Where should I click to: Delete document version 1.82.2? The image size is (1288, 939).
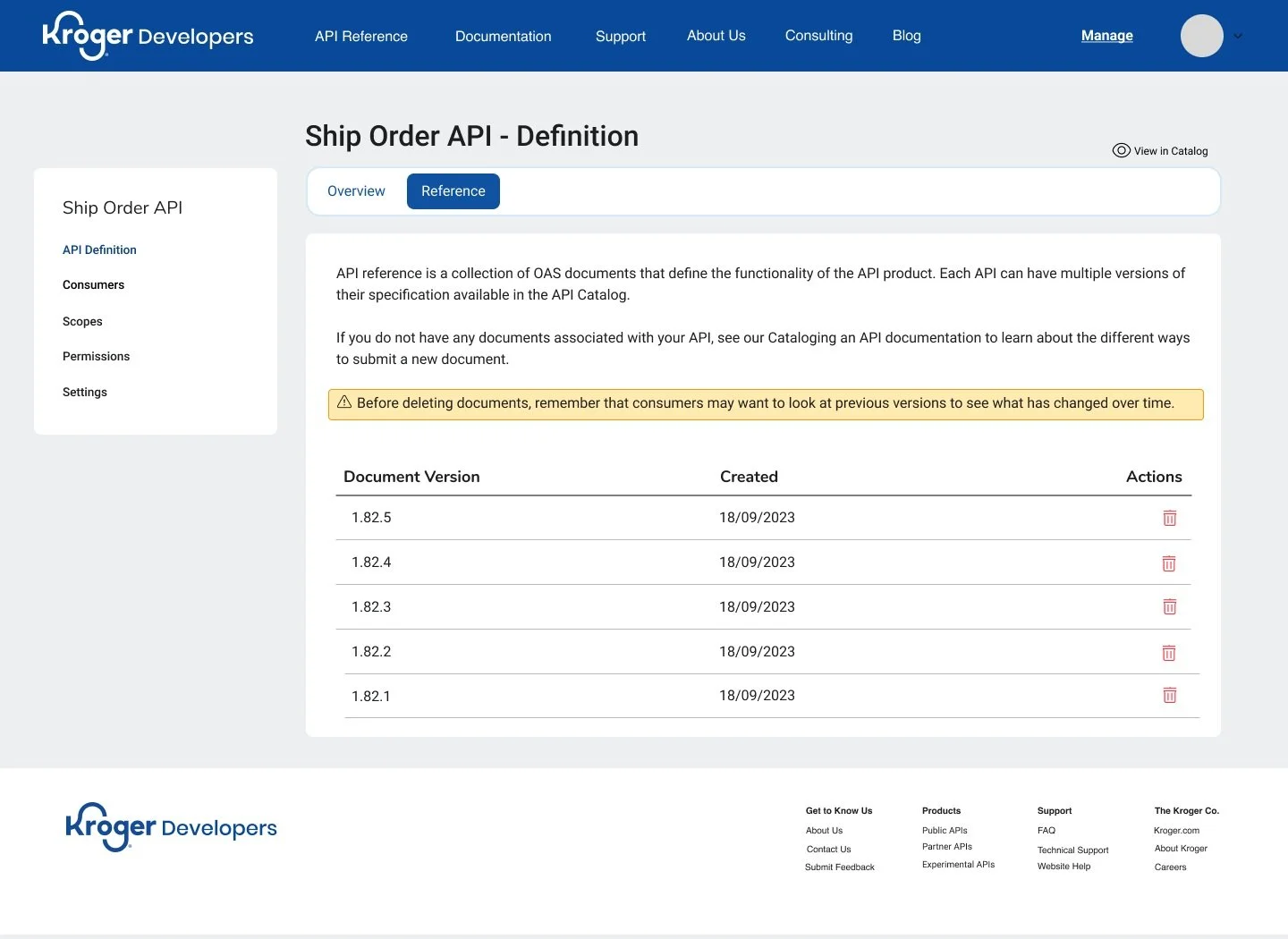coord(1169,652)
